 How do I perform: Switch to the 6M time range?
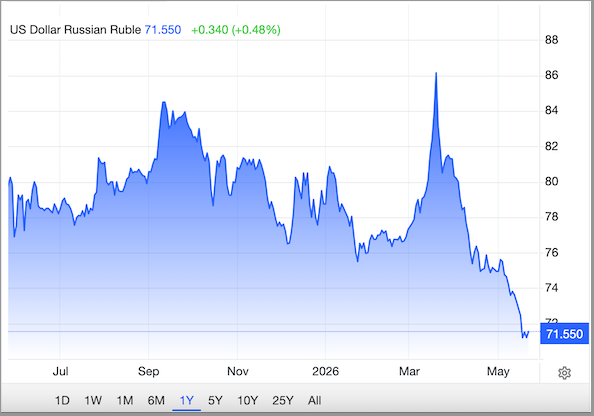coord(156,400)
